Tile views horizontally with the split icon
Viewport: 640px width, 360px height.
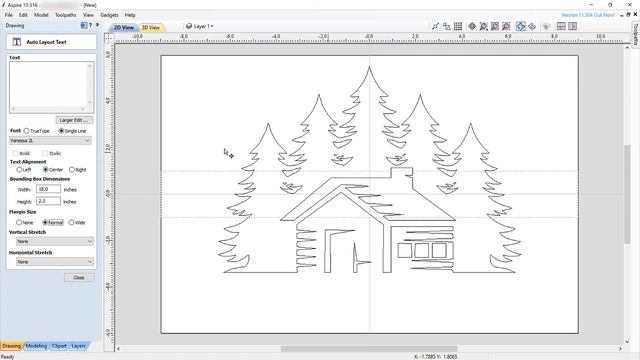pyautogui.click(x=561, y=26)
